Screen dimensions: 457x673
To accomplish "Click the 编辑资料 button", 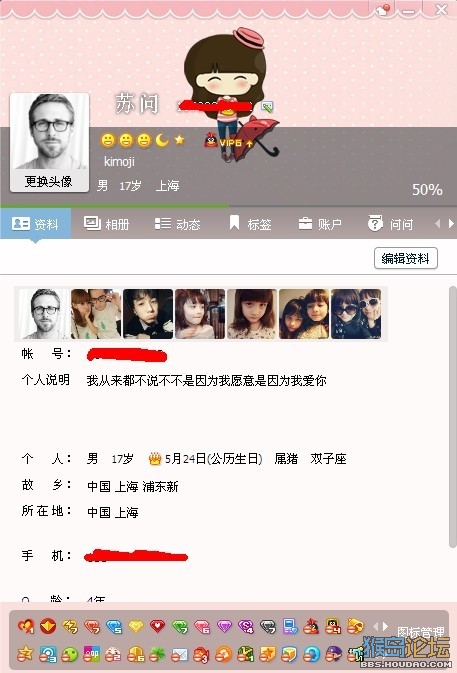I will click(406, 258).
